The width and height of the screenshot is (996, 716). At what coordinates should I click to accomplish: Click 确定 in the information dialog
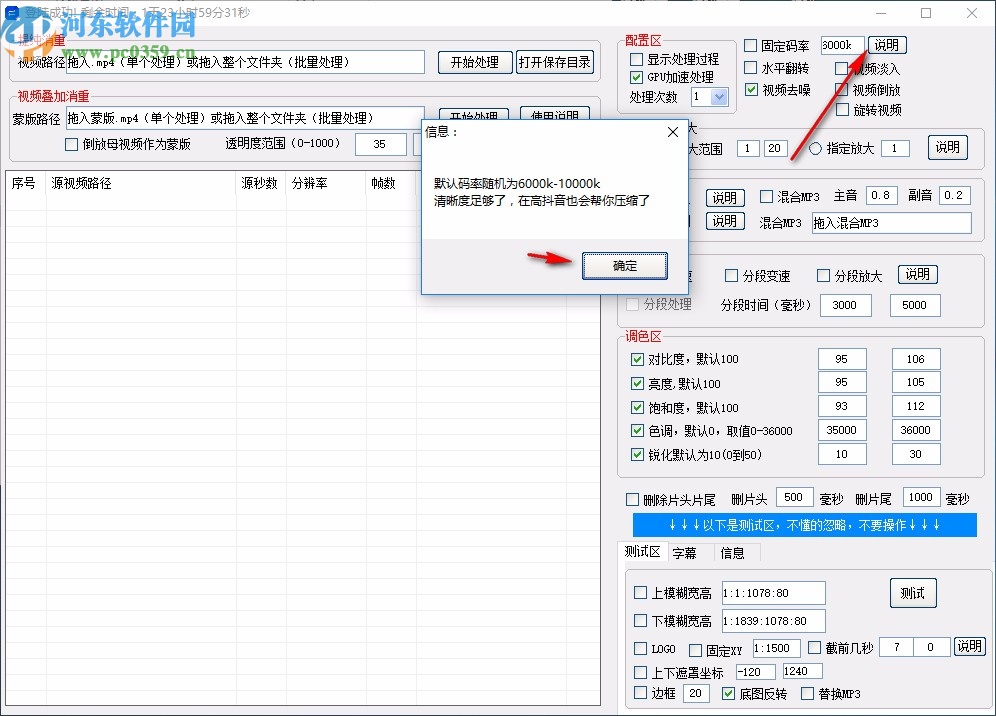tap(624, 265)
